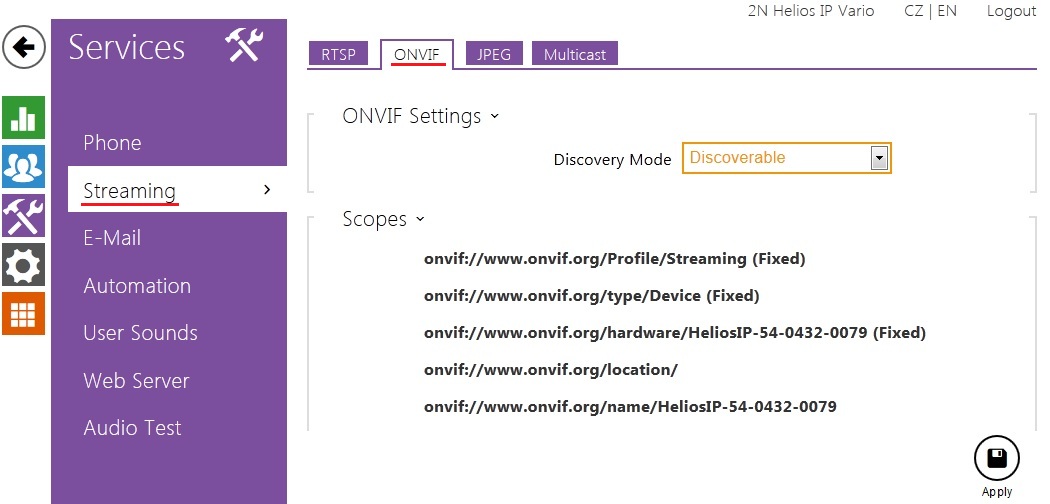Click the wrench and hammer header icon
Viewport: 1050px width, 504px height.
(243, 46)
